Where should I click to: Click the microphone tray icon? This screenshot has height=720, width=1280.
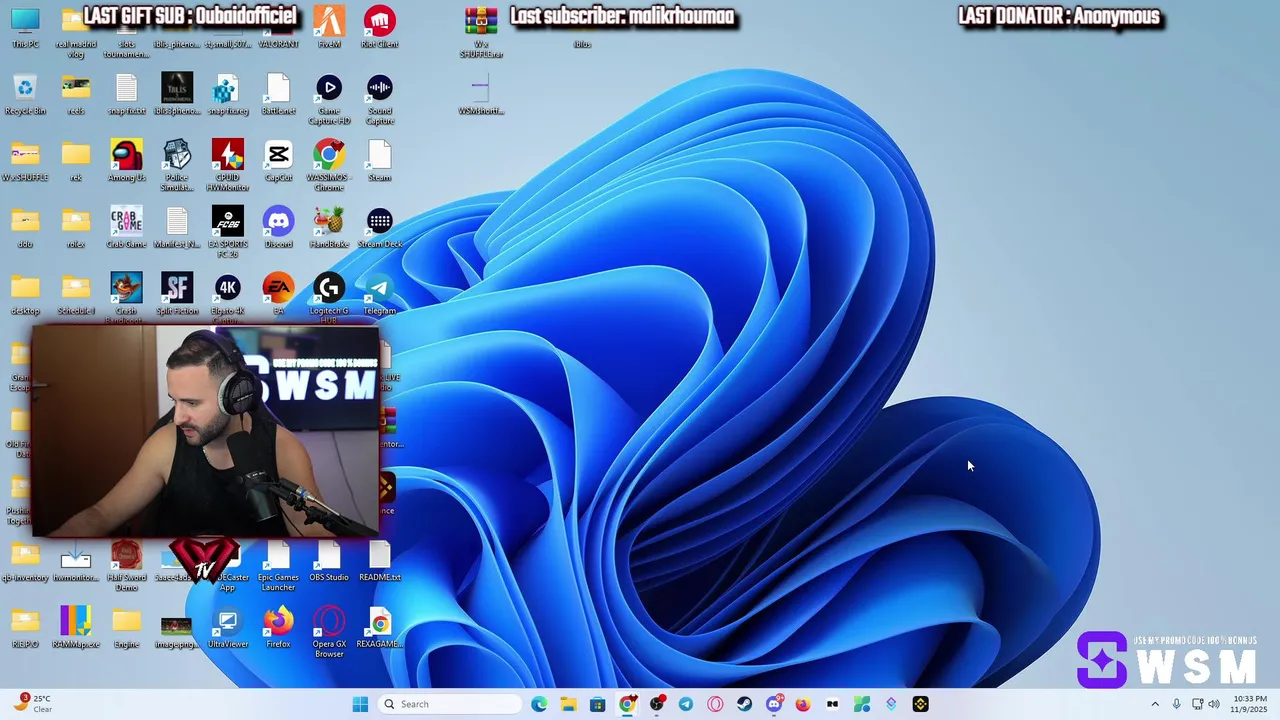pos(1176,704)
